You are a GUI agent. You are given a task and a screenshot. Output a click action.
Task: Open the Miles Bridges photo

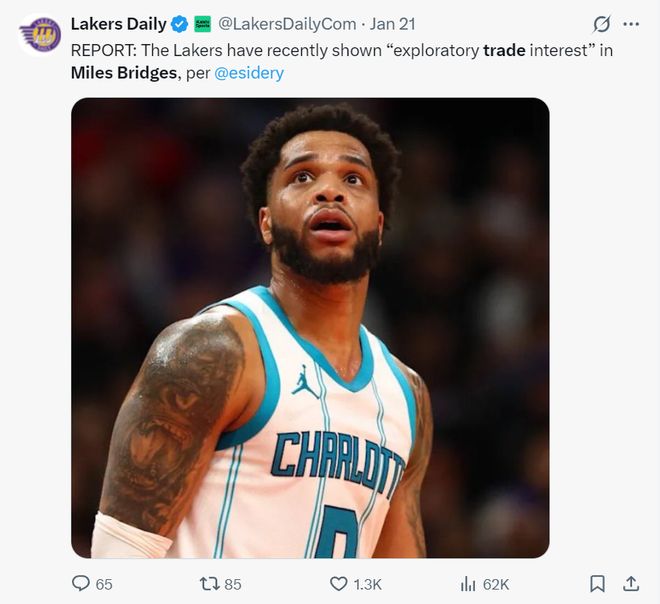[x=310, y=327]
